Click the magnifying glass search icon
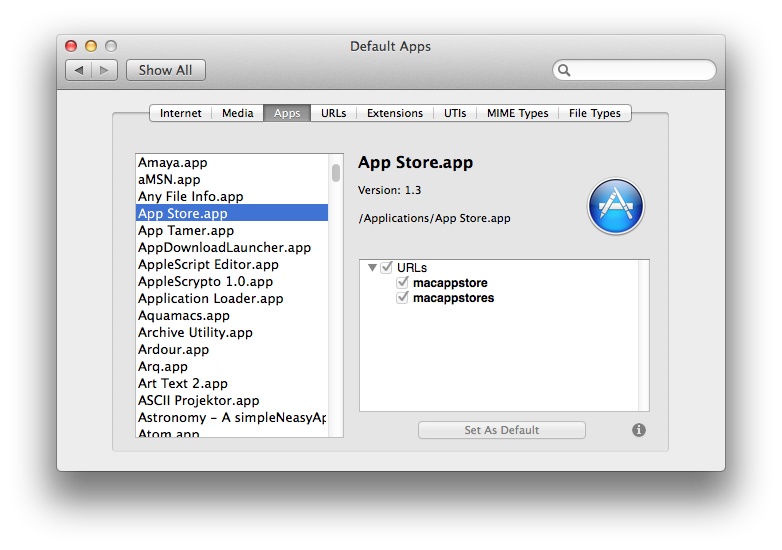Viewport: 782px width, 550px height. point(564,70)
